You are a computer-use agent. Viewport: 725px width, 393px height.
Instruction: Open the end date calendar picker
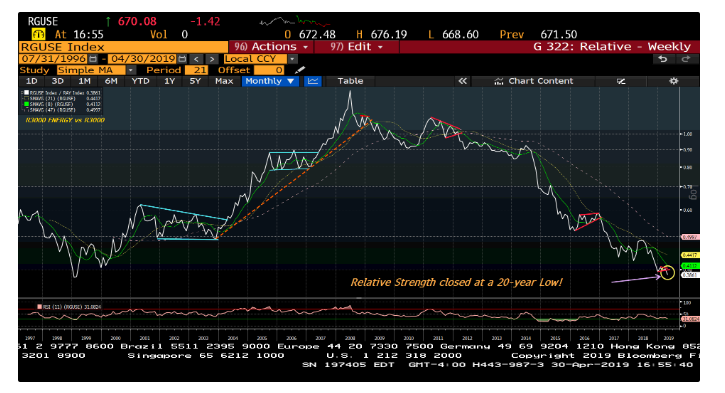182,59
